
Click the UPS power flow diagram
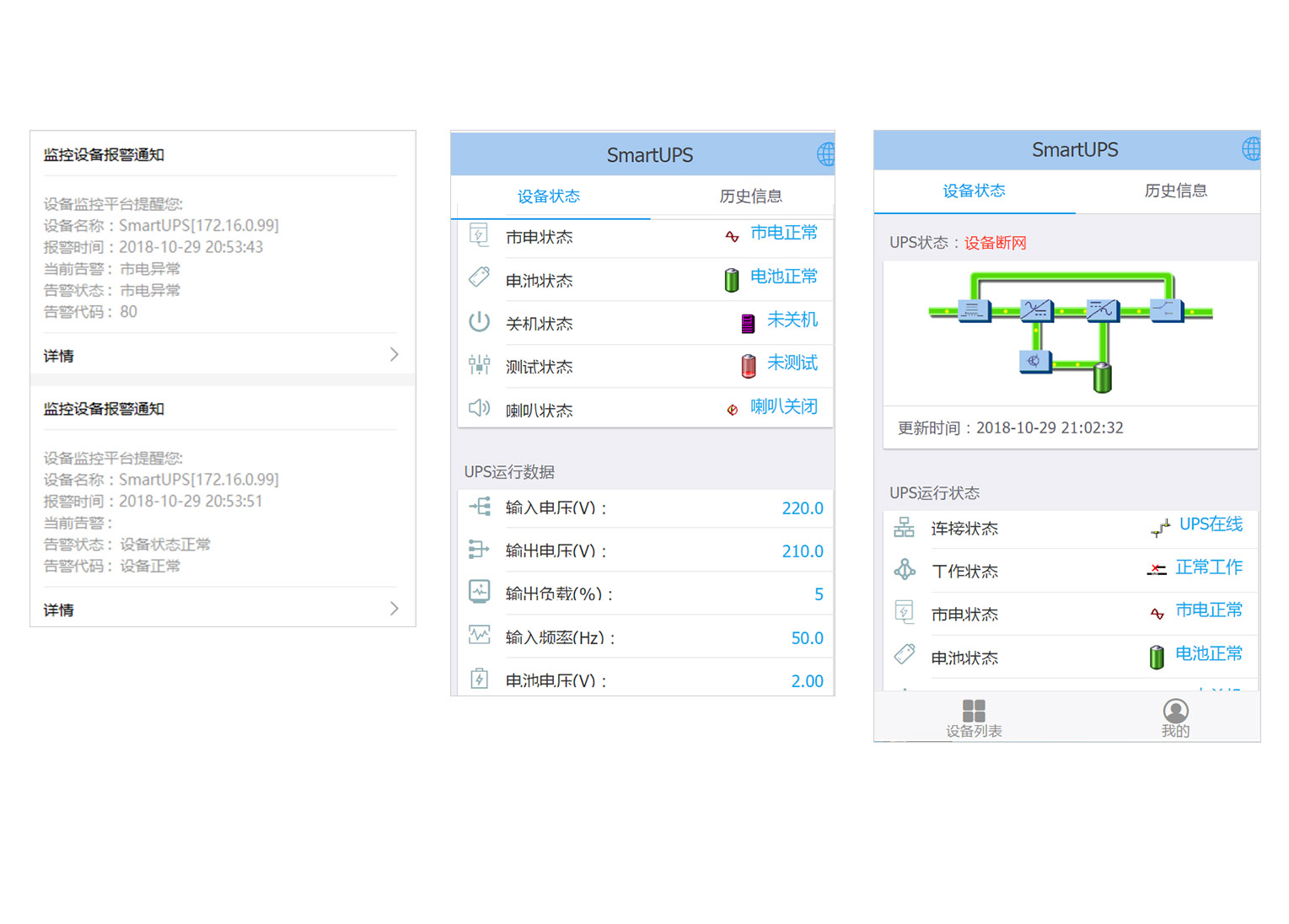[1070, 332]
